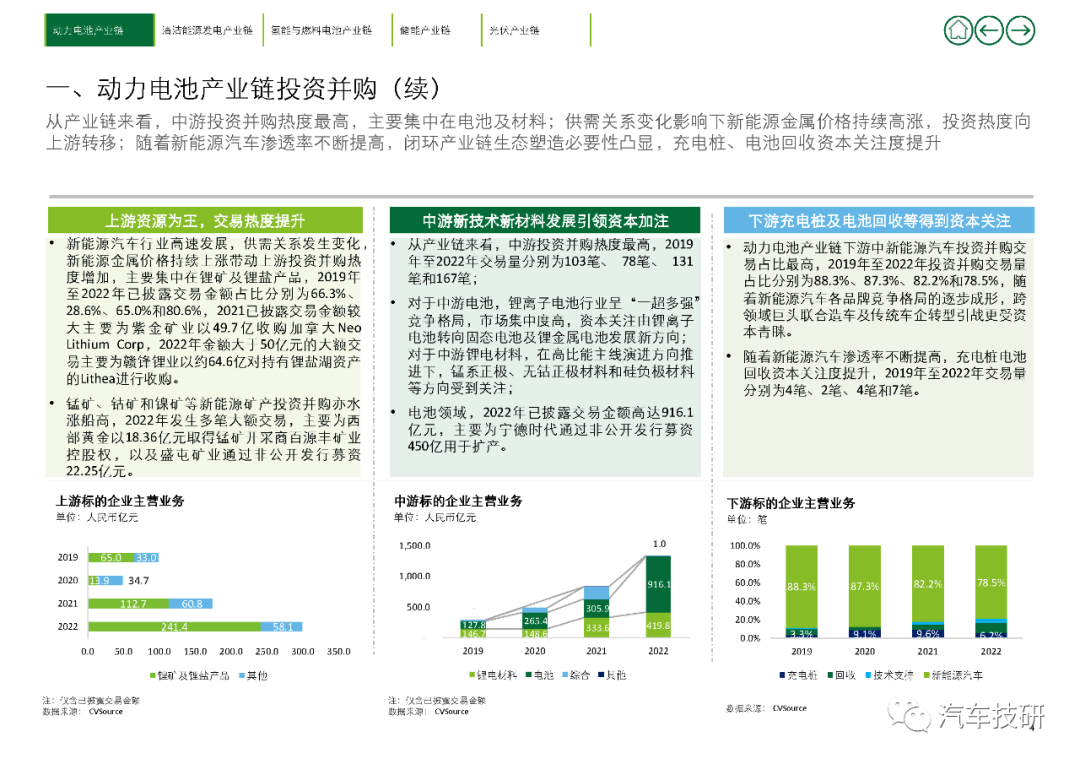Click the 88.3% bar for 2019

point(802,586)
